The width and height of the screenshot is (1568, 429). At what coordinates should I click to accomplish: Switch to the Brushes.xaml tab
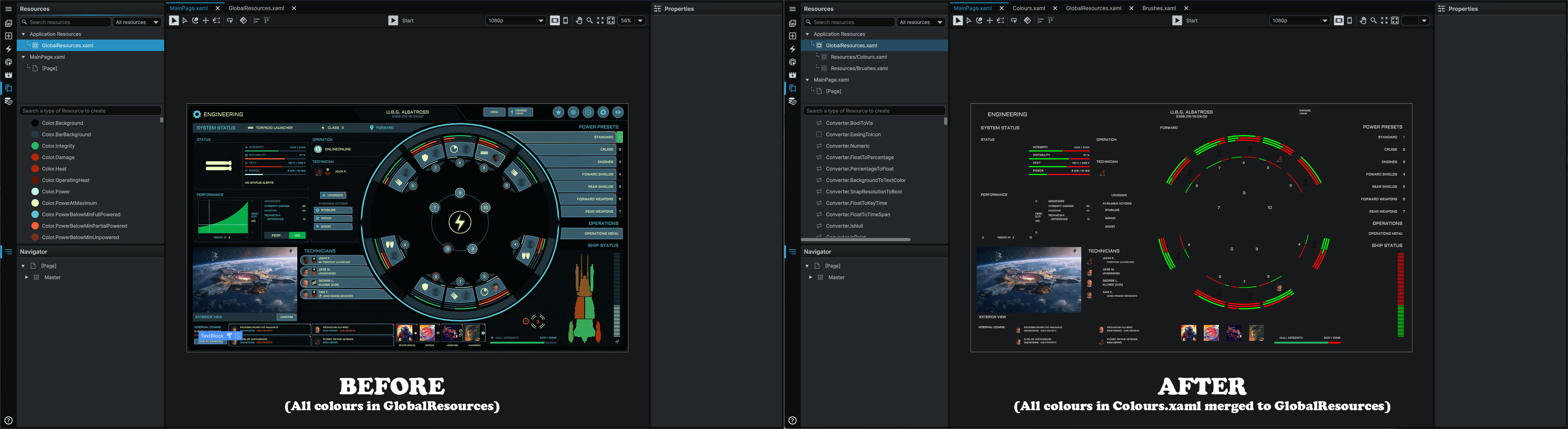(x=1159, y=9)
